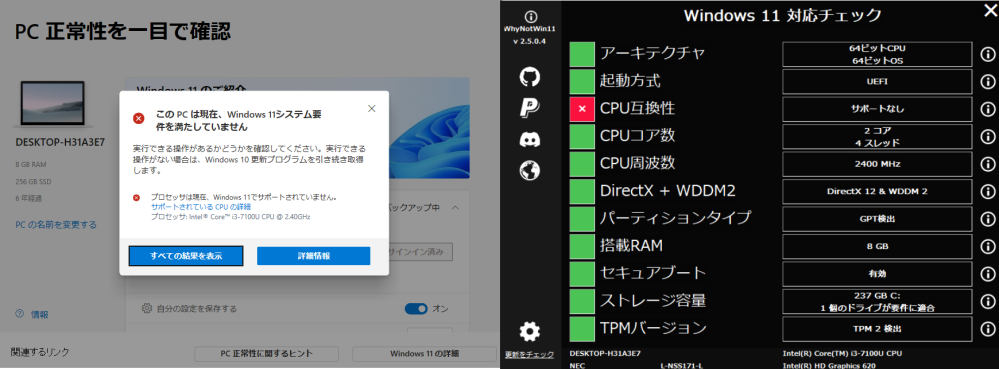Click the 2 コア 4 スレッド result
999x369 pixels.
(x=877, y=136)
